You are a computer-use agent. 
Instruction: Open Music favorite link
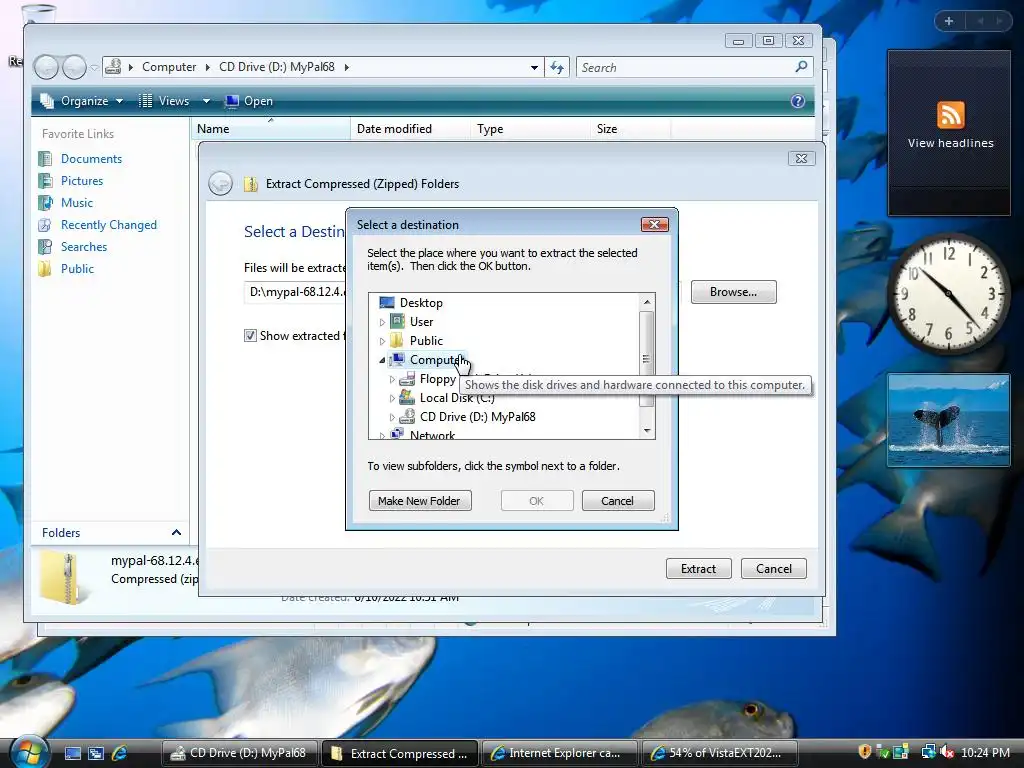76,203
